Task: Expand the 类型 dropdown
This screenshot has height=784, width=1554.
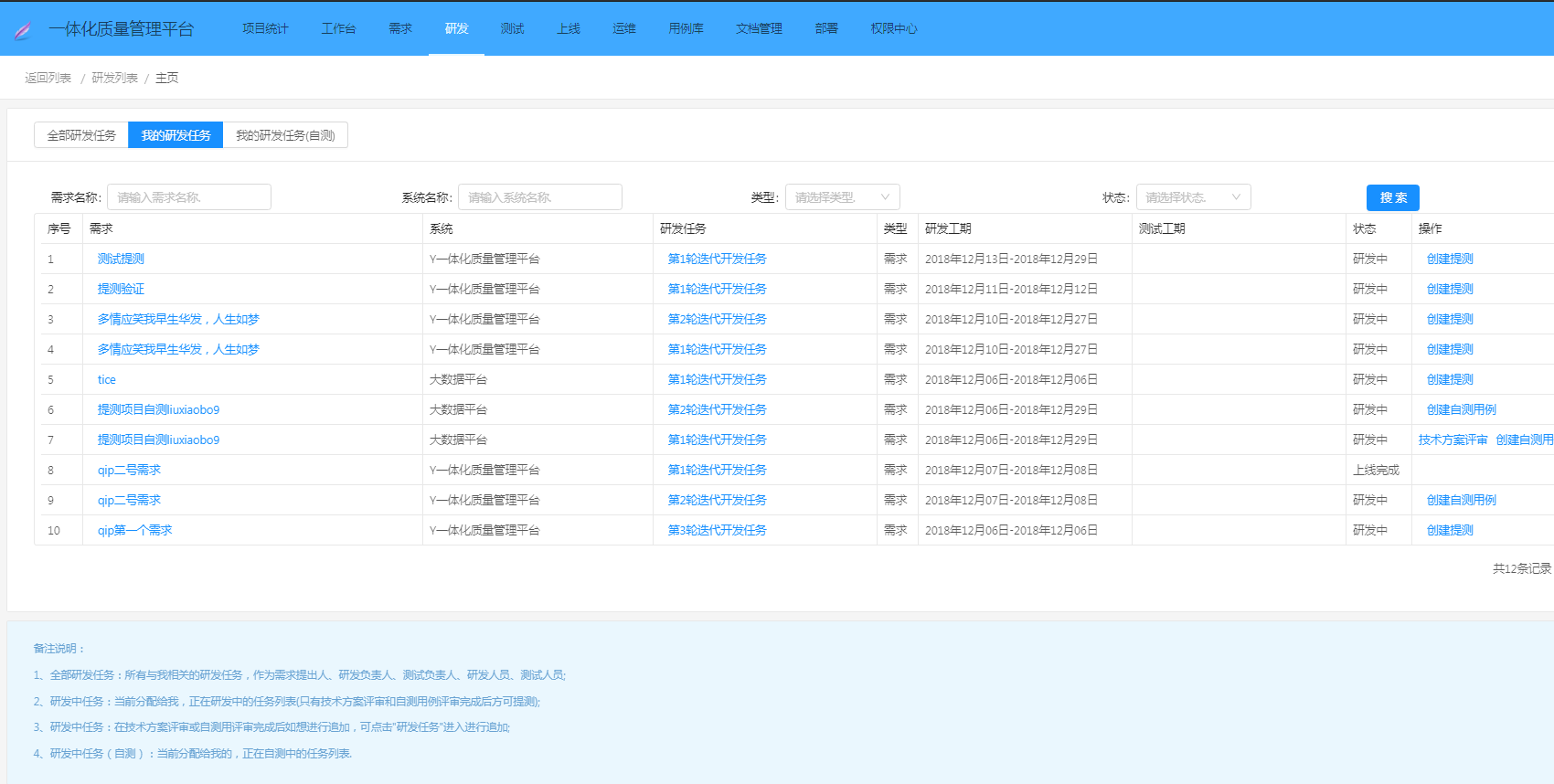Action: click(x=843, y=197)
